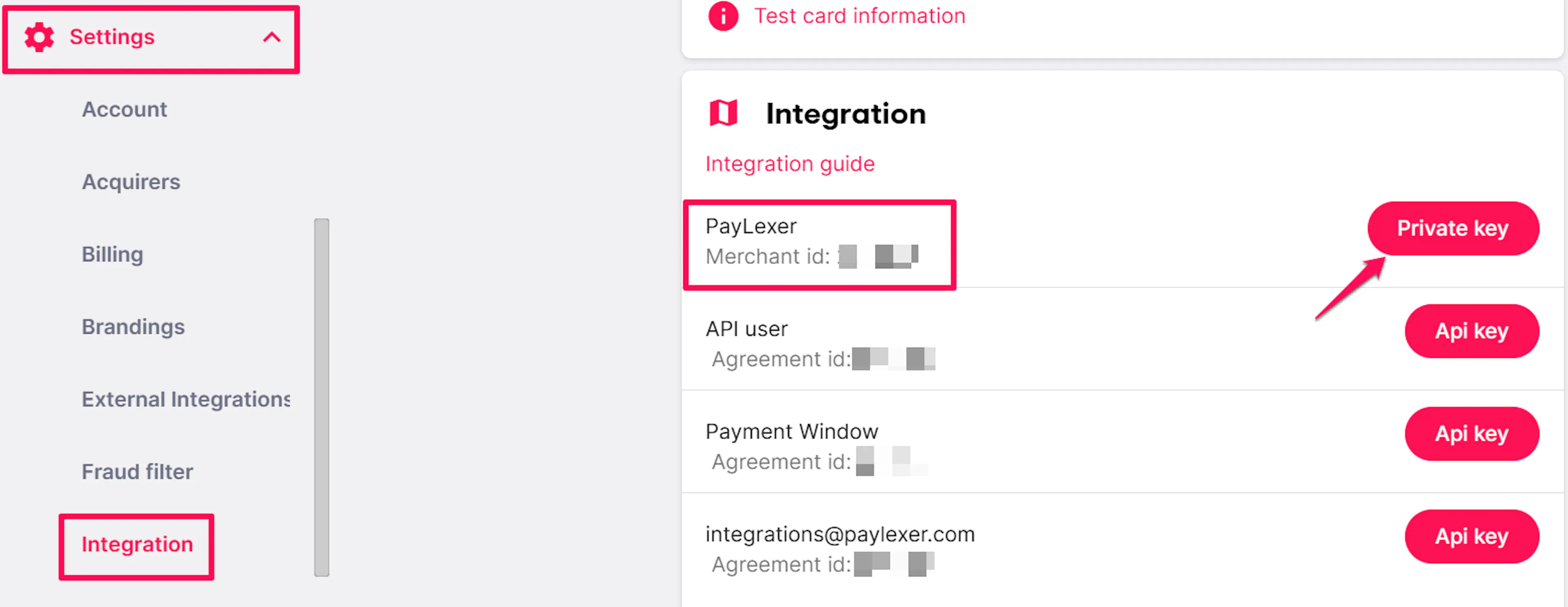The height and width of the screenshot is (607, 1568).
Task: Open the Test card information link
Action: click(860, 16)
